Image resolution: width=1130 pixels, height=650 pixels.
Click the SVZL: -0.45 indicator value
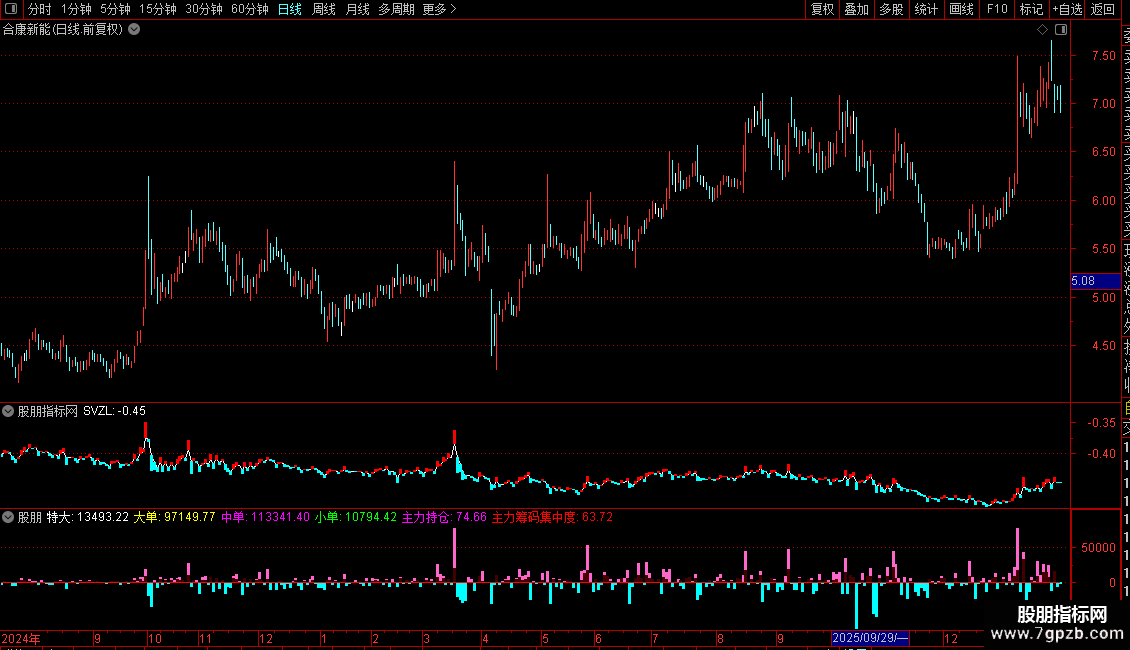pos(115,411)
